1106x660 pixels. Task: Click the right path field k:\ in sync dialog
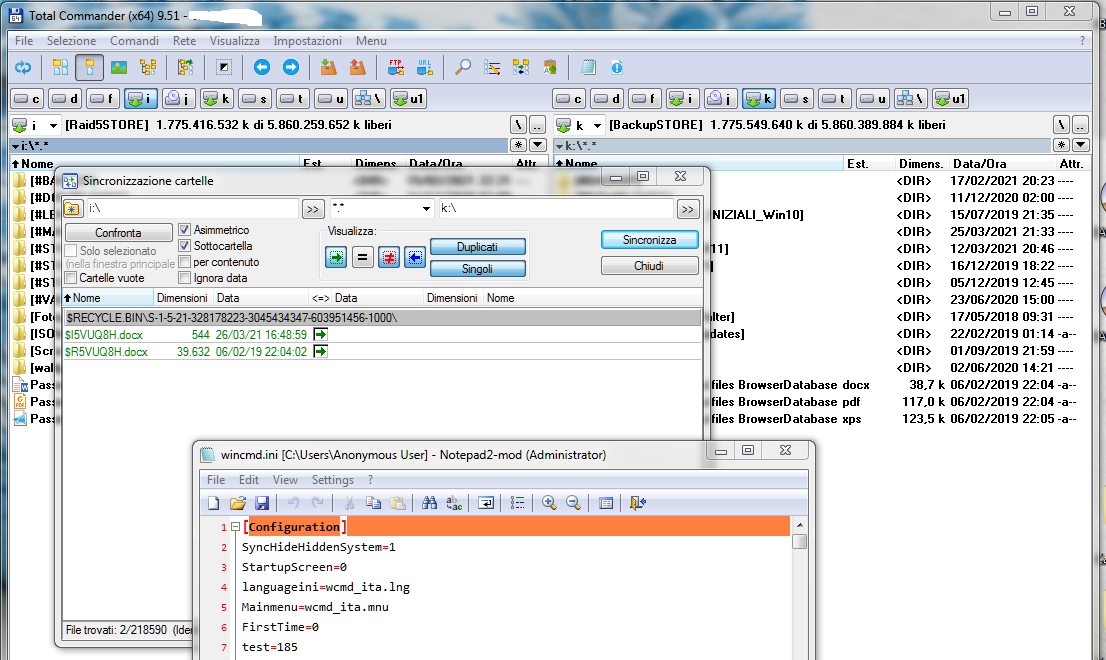(555, 209)
